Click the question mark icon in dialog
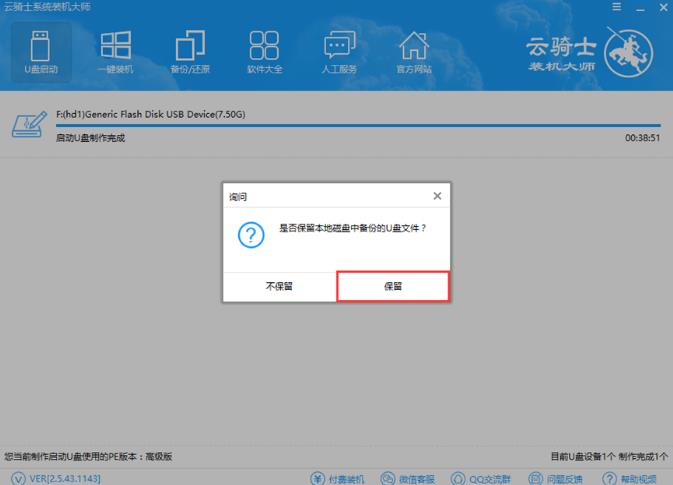 (x=251, y=235)
